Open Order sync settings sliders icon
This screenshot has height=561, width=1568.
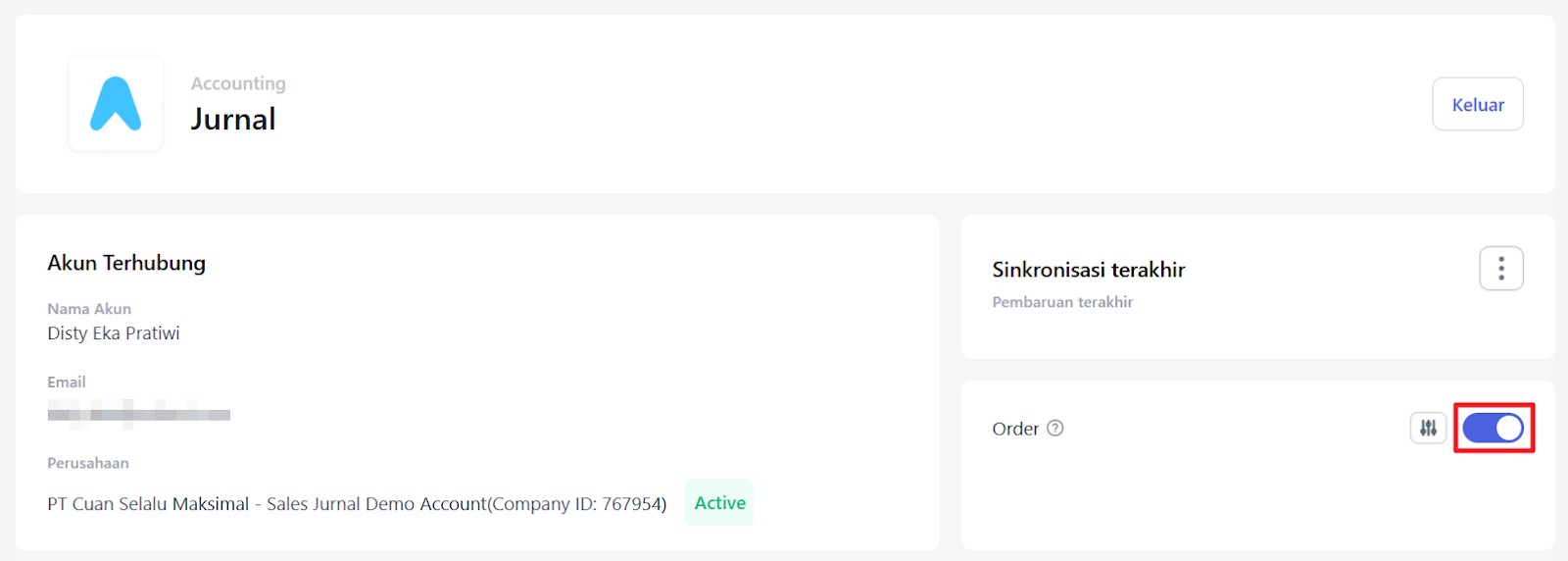[x=1428, y=429]
